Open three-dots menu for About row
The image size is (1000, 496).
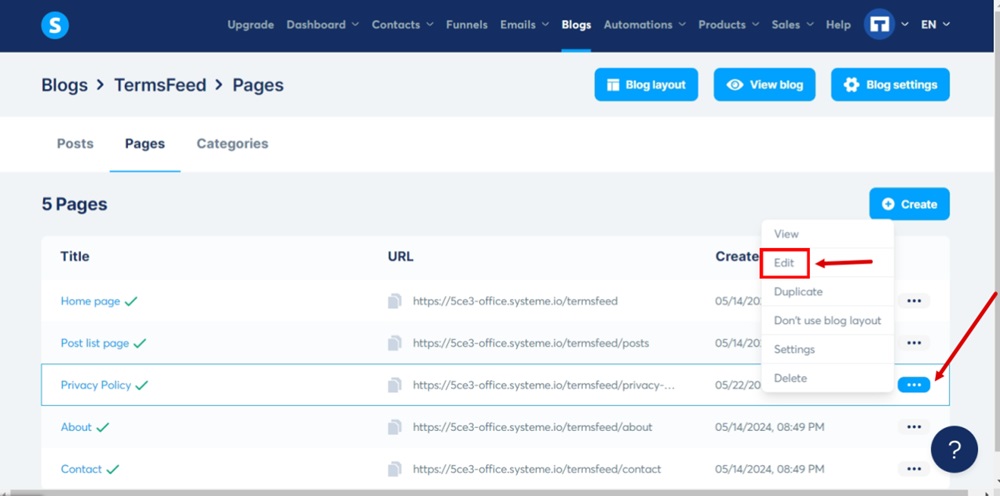point(914,427)
